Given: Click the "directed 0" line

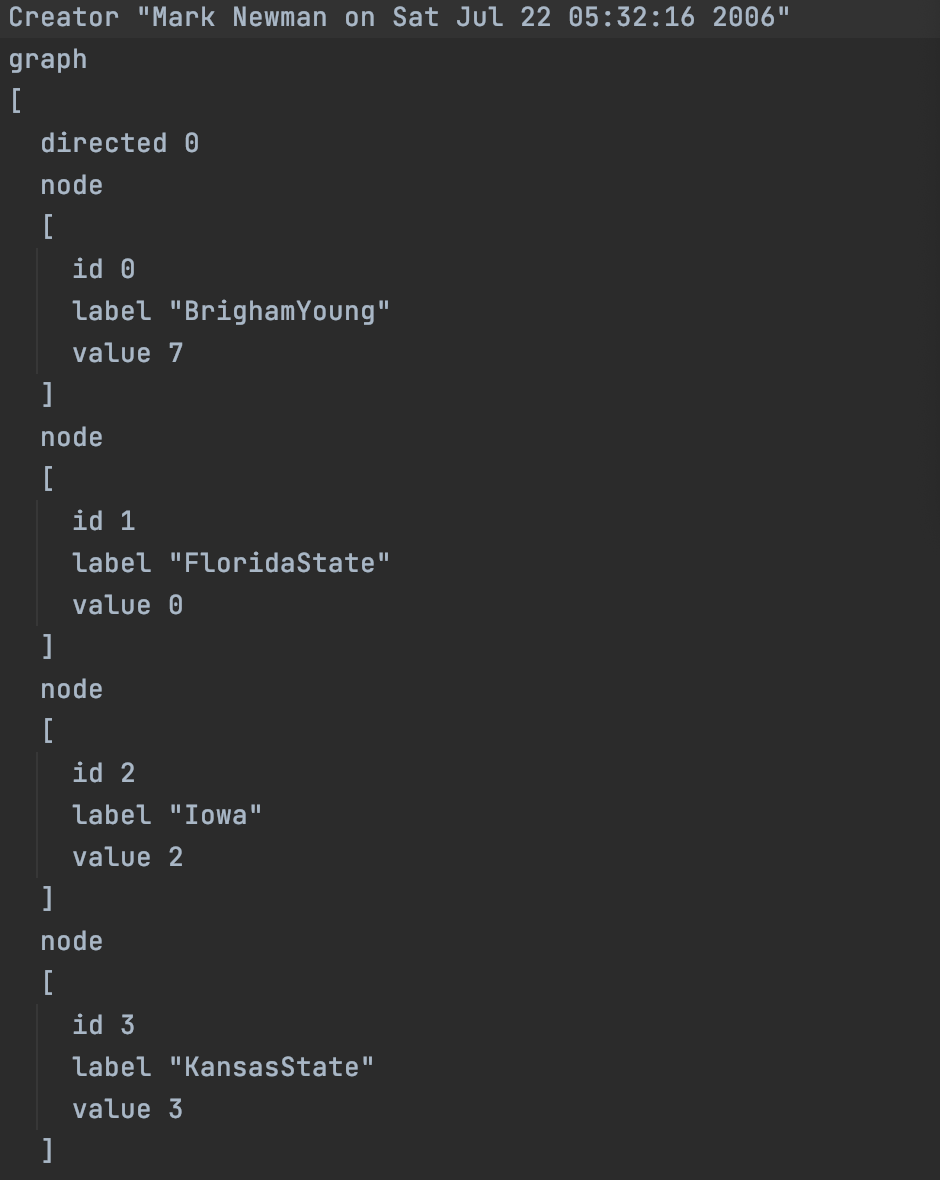Looking at the screenshot, I should [x=120, y=143].
